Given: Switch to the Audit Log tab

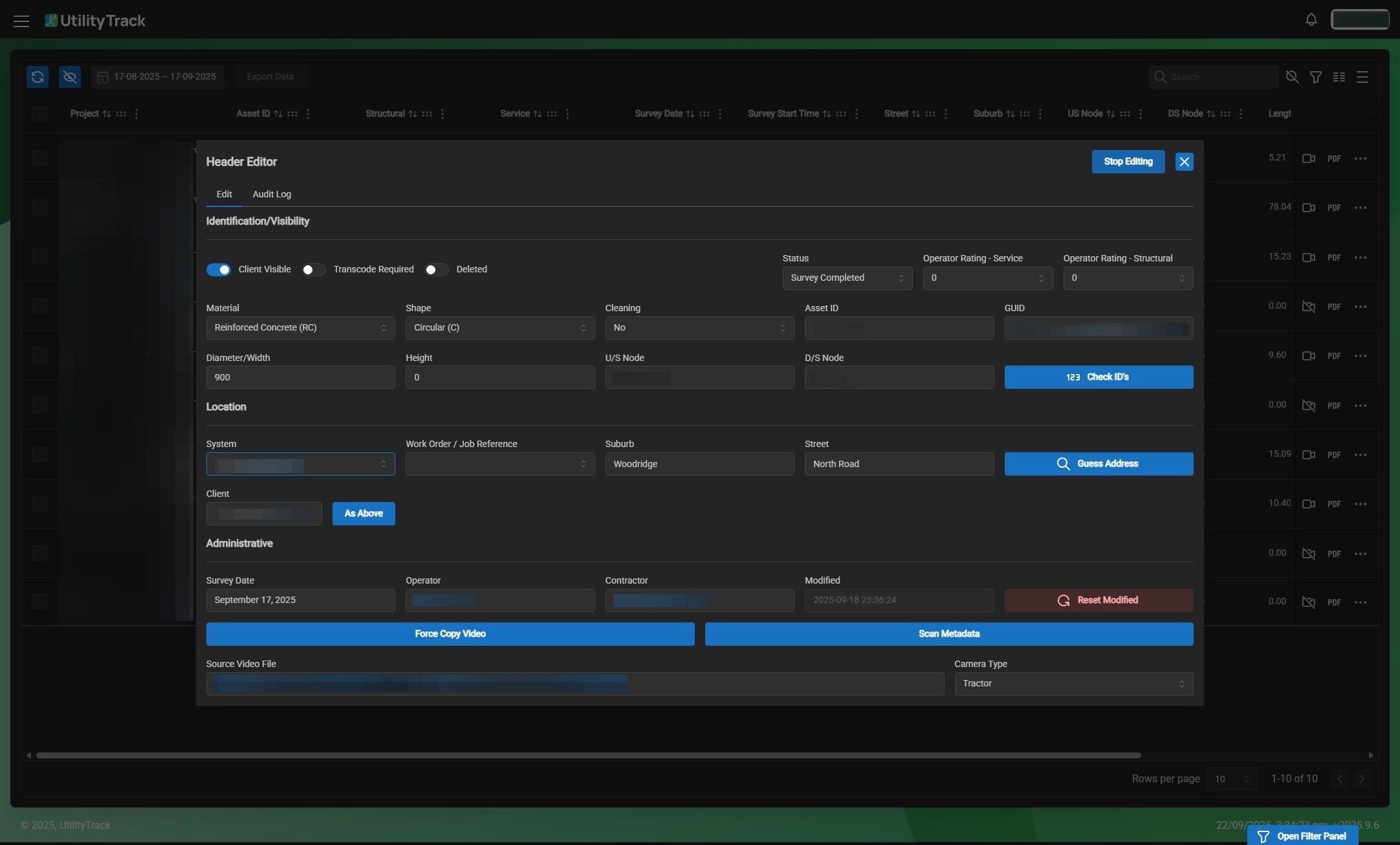Looking at the screenshot, I should click(x=272, y=194).
